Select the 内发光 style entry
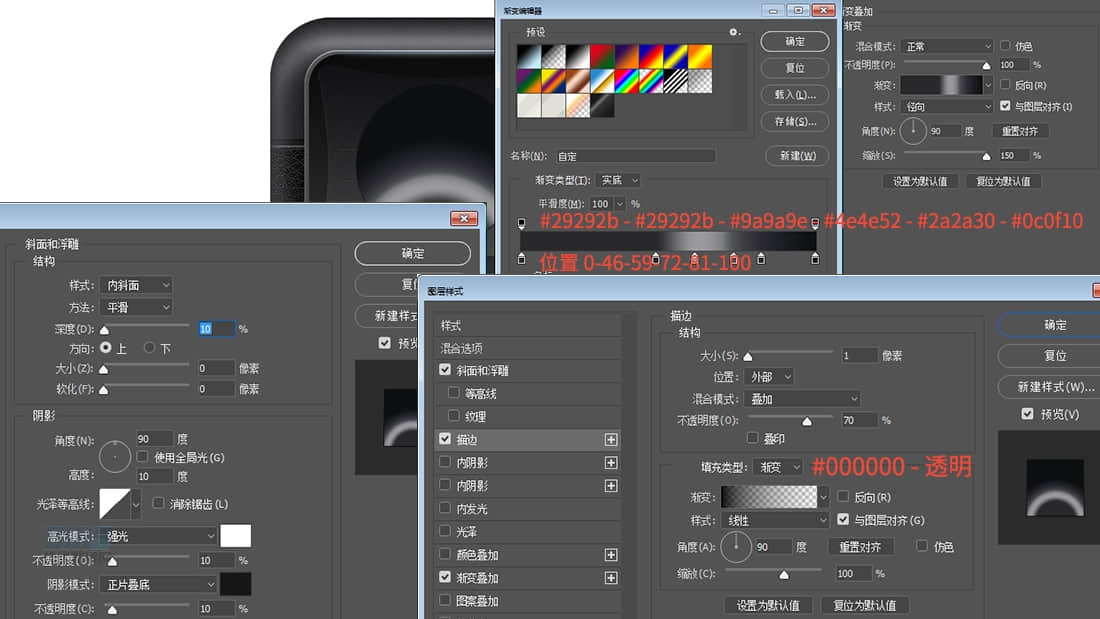Viewport: 1100px width, 619px height. pos(527,509)
